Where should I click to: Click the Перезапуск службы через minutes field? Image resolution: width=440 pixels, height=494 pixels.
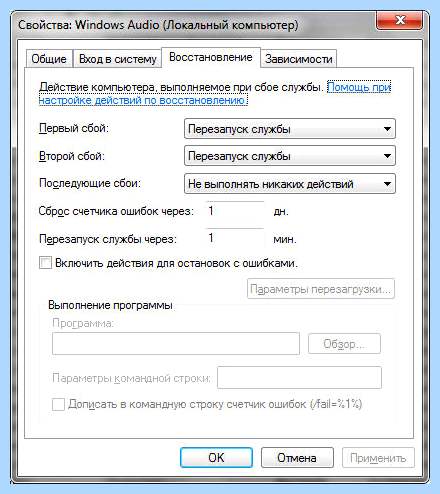(235, 238)
